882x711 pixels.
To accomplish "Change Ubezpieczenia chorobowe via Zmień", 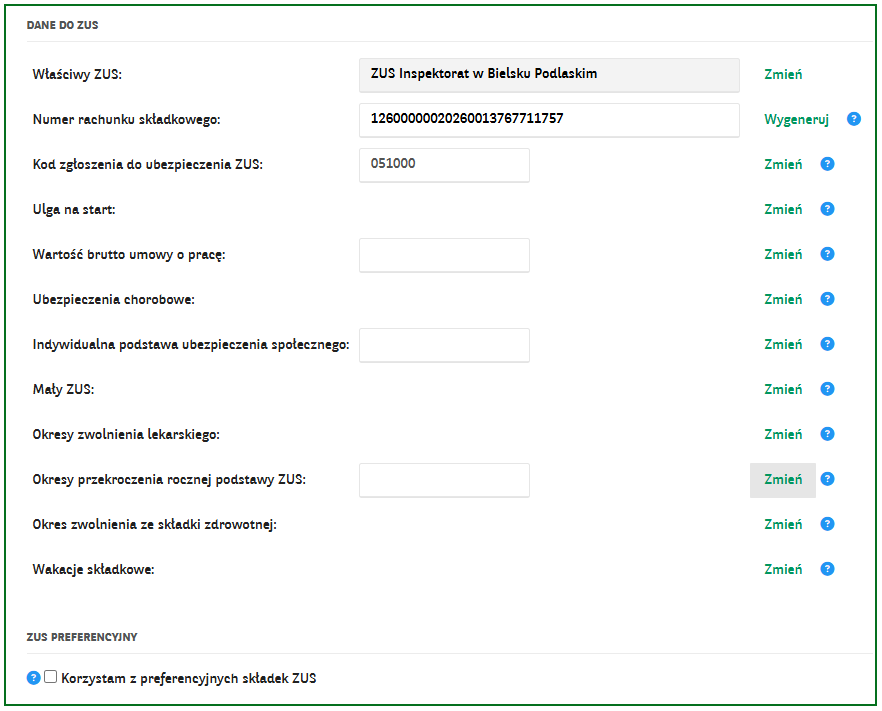I will (783, 299).
